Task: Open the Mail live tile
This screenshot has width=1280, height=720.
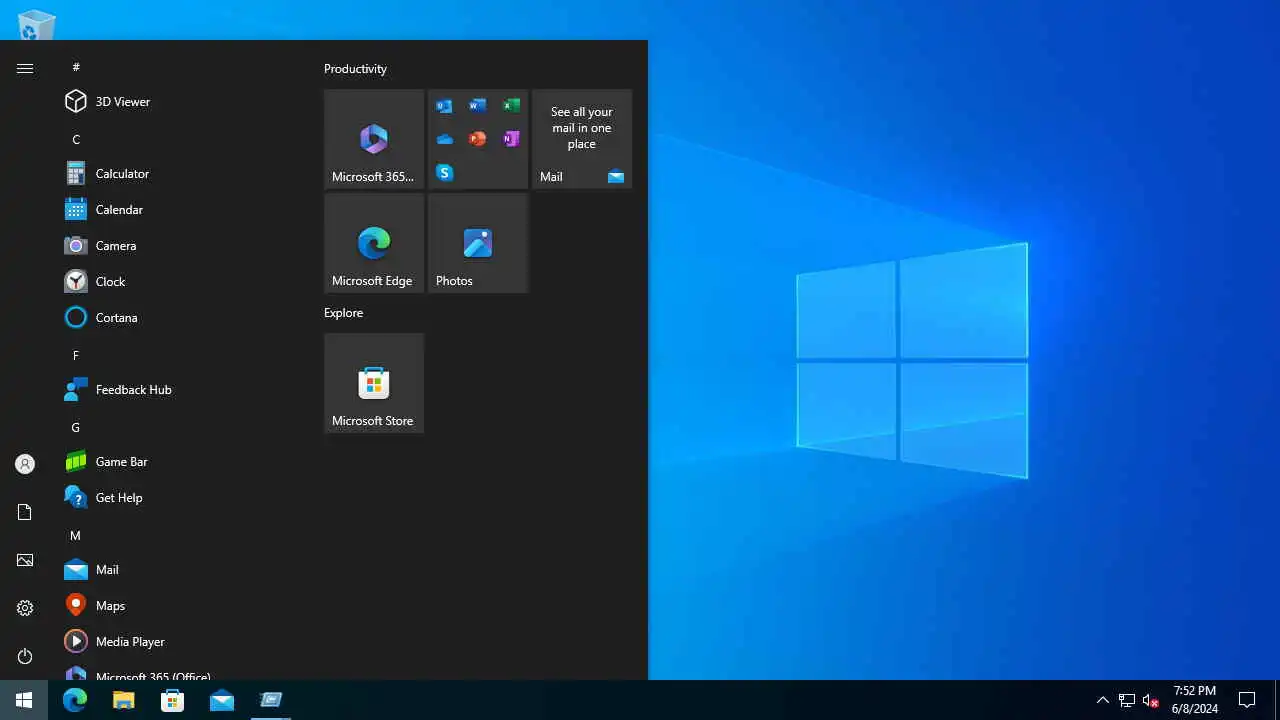Action: (x=582, y=139)
